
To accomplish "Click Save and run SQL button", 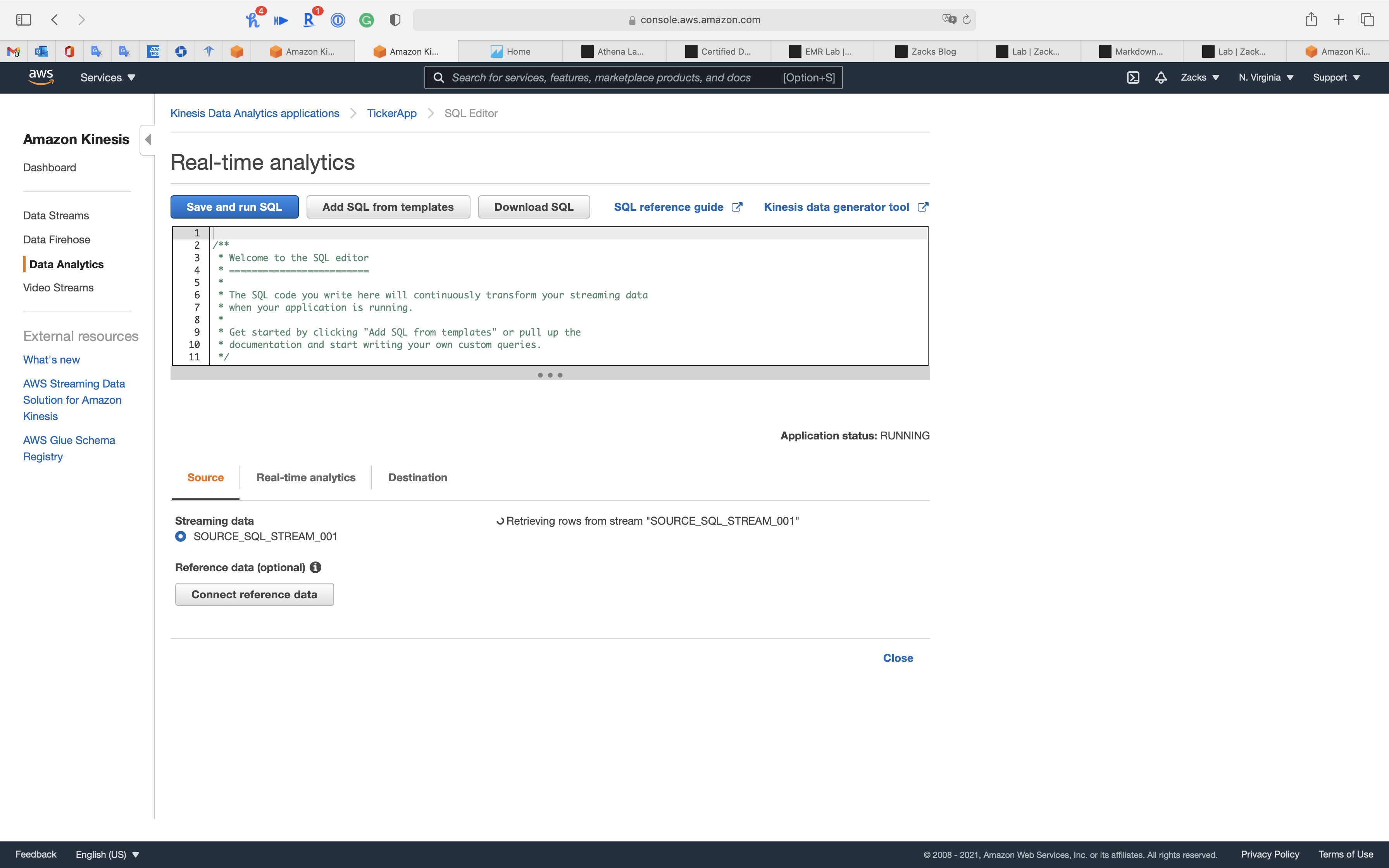I will pyautogui.click(x=234, y=207).
